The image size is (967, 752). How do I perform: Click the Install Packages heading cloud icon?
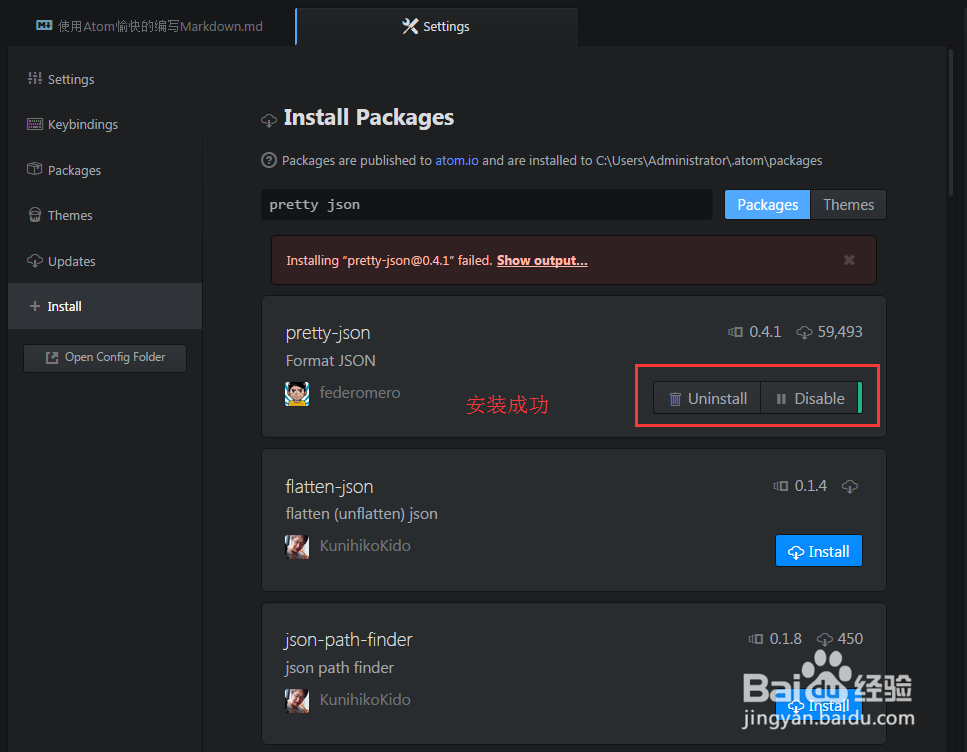(x=269, y=120)
